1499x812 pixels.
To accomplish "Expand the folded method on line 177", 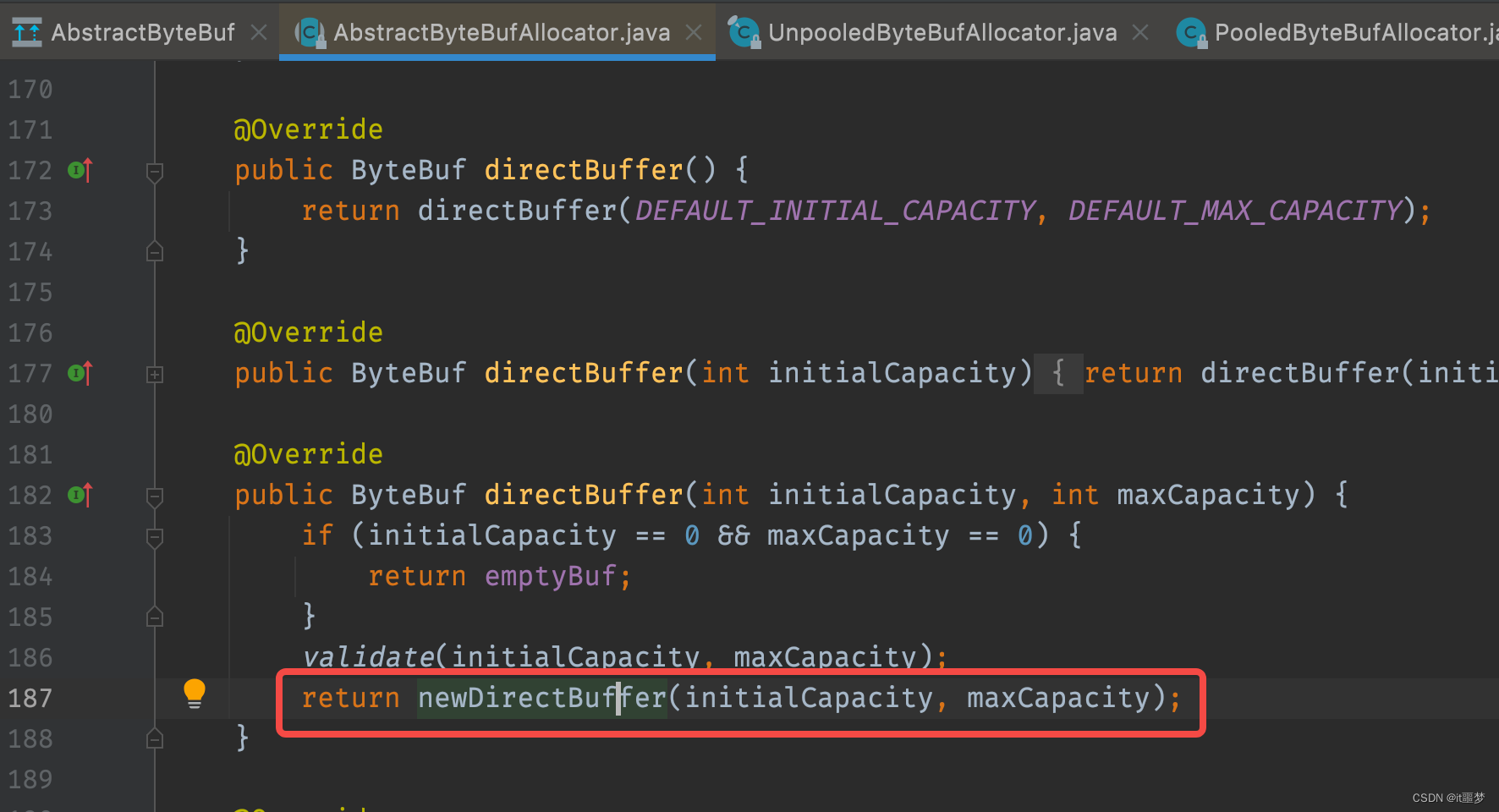I will click(155, 374).
